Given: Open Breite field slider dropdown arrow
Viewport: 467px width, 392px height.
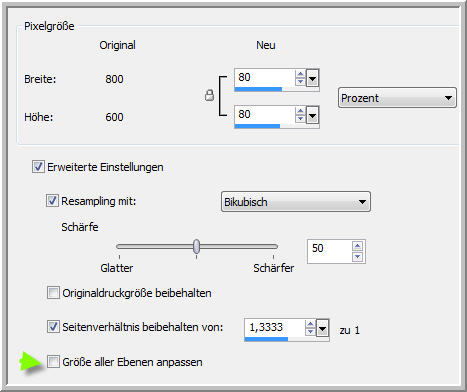Looking at the screenshot, I should 312,78.
